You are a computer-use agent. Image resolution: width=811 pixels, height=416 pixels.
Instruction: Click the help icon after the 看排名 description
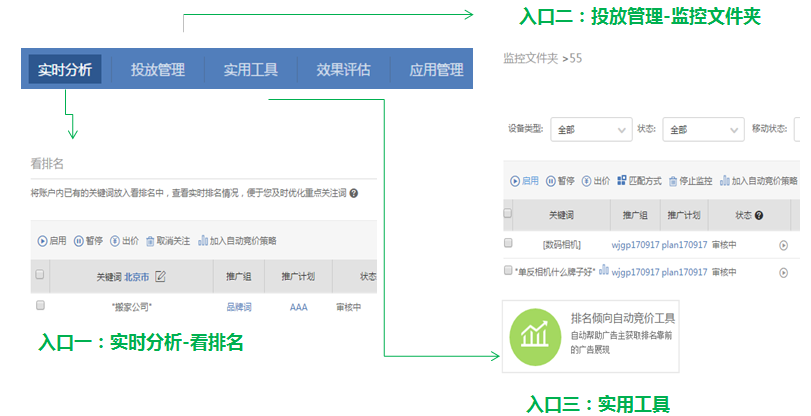[354, 193]
